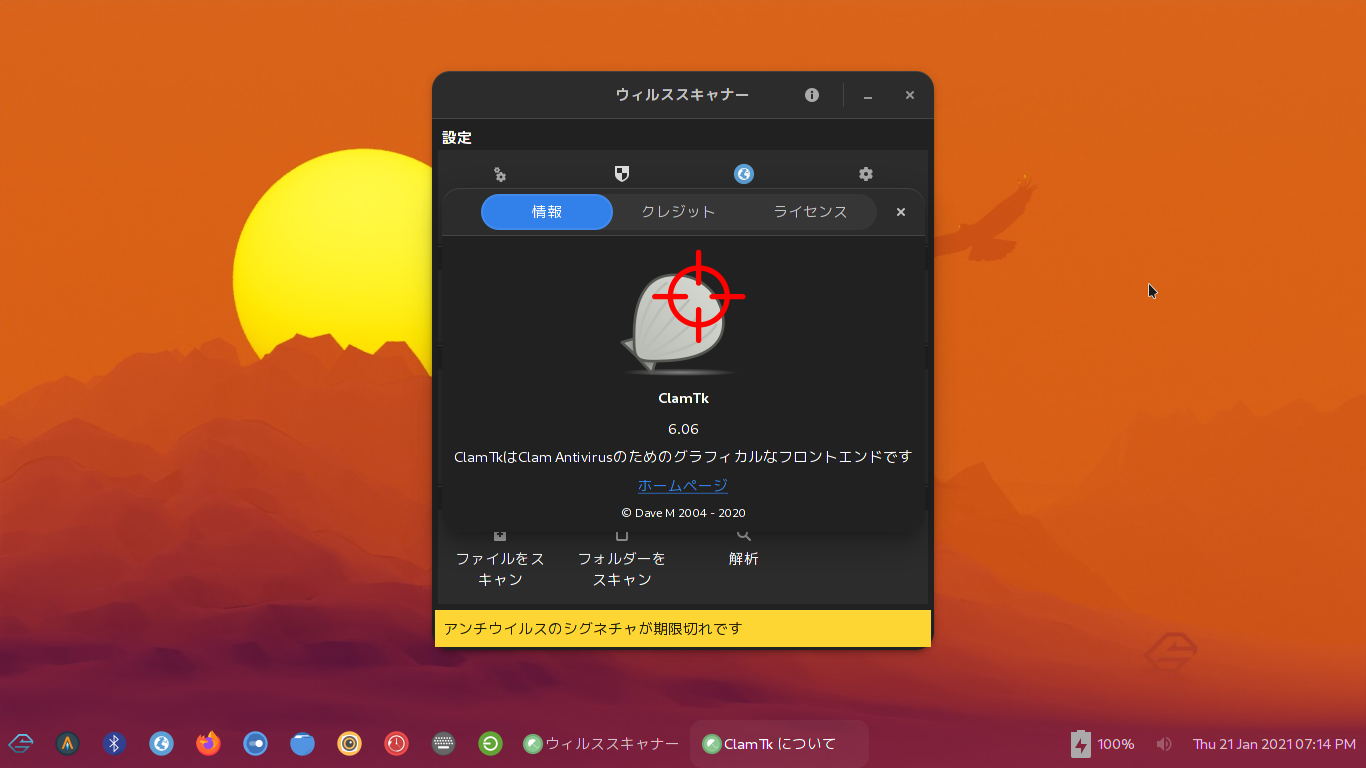The image size is (1366, 768).
Task: Click the version number 6.06
Action: (x=683, y=429)
